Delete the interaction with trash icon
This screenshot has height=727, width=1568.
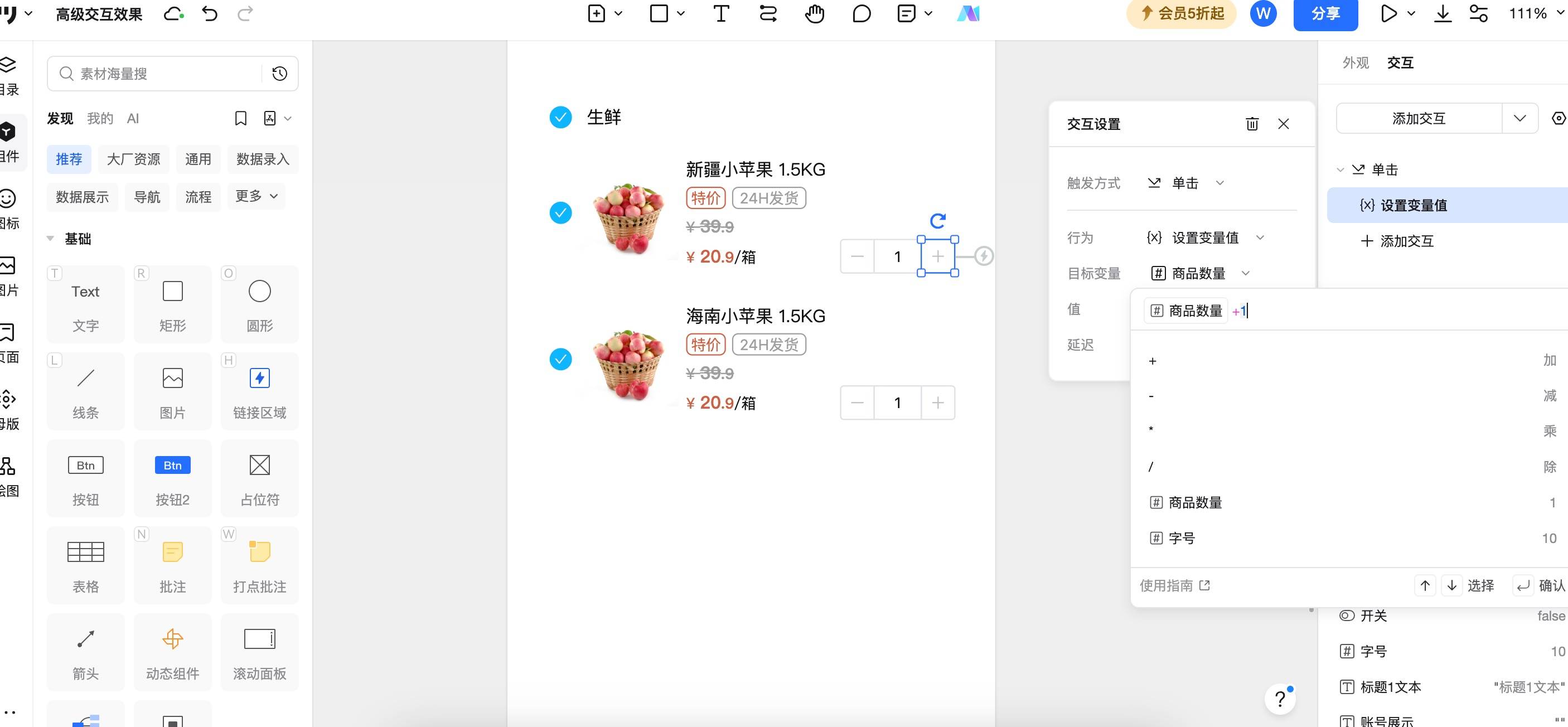tap(1252, 124)
